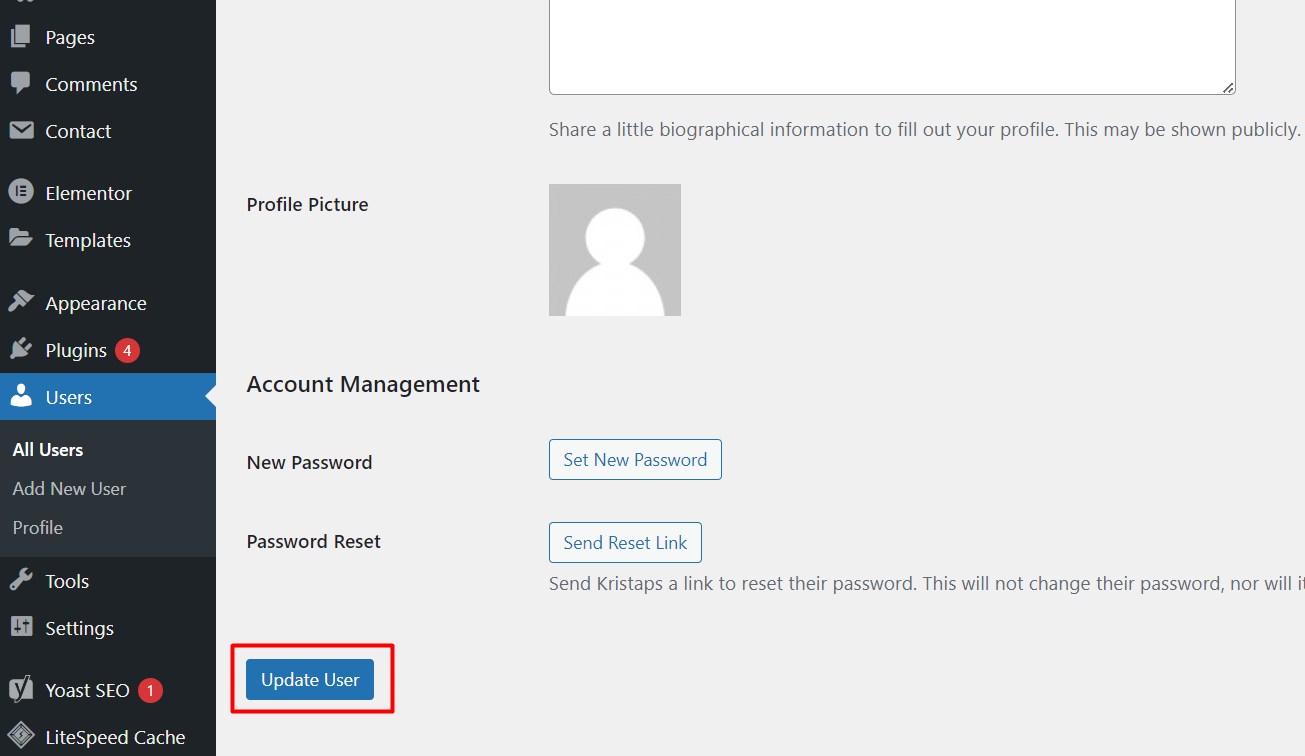The image size is (1305, 756).
Task: Click the Appearance paintbrush icon
Action: [20, 302]
